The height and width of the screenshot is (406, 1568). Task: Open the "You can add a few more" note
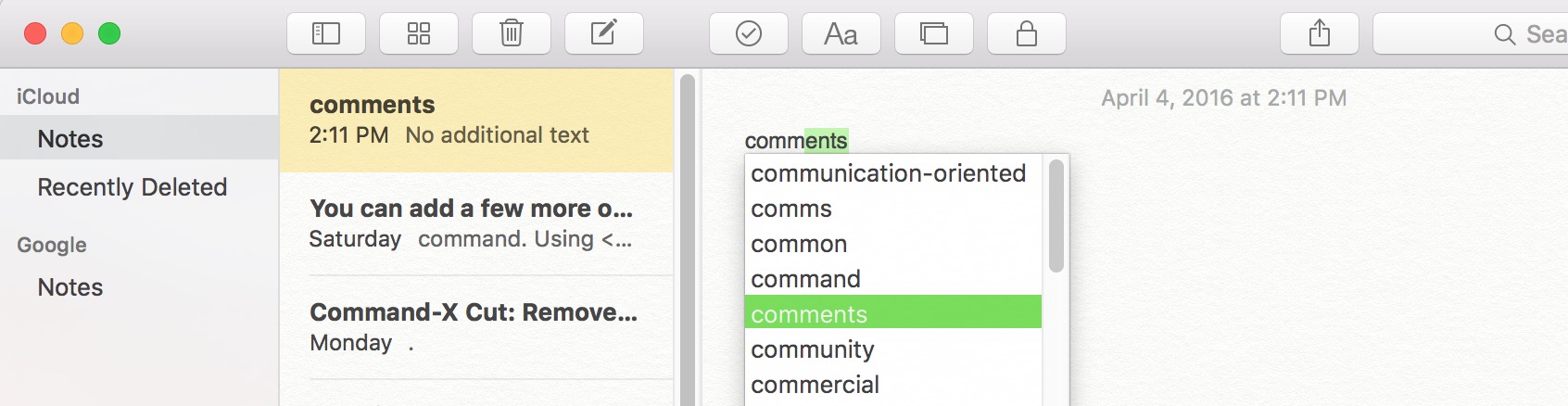[476, 223]
